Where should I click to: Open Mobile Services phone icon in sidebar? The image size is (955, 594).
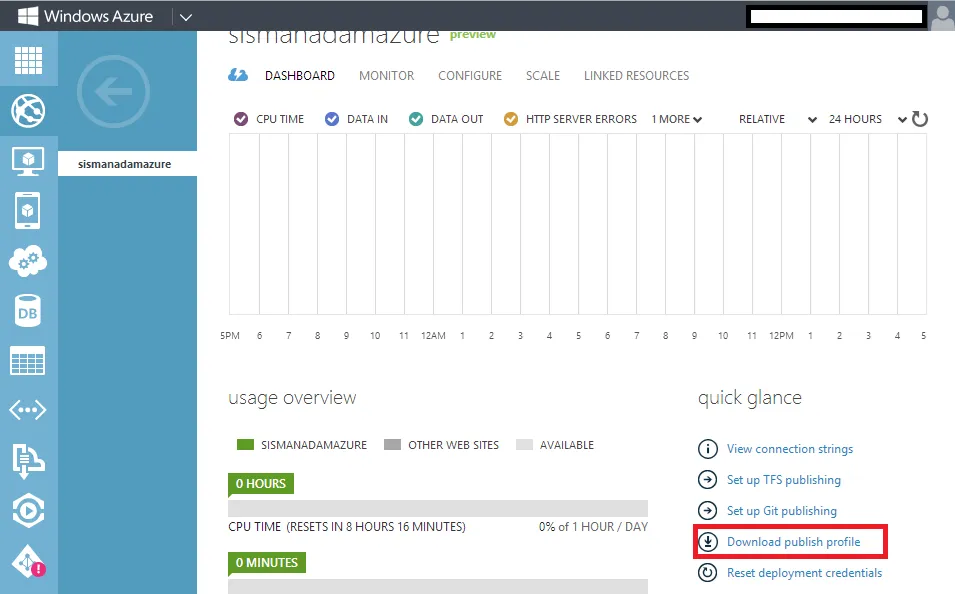[x=27, y=211]
